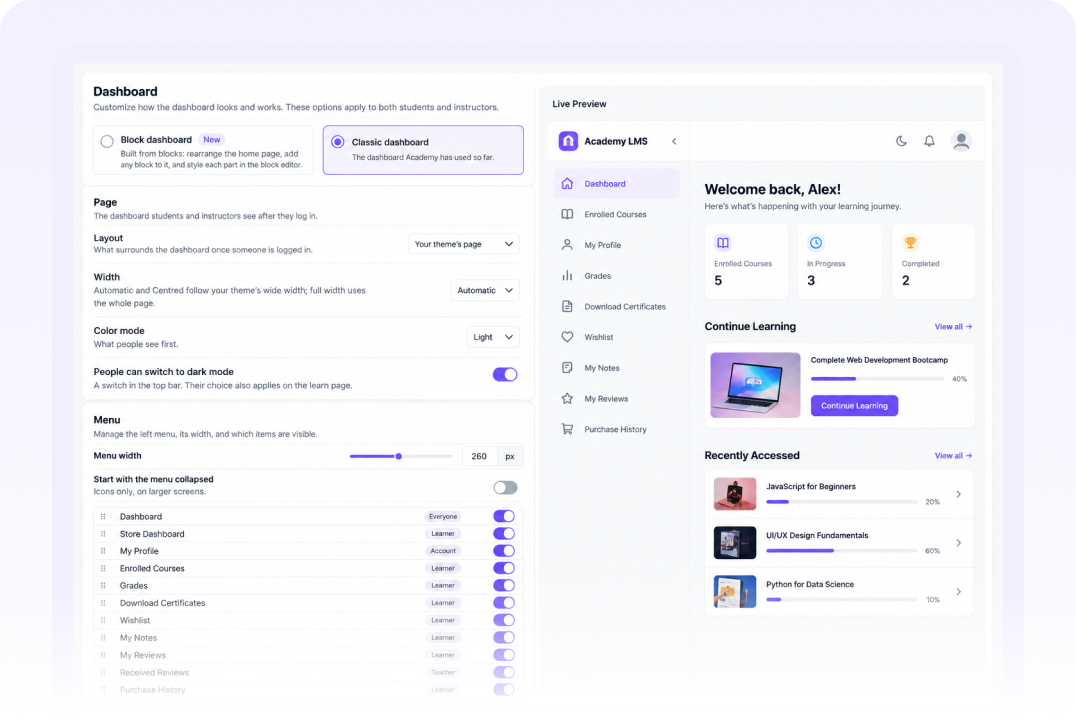
Task: Click the Menu width slider handle
Action: tap(398, 456)
